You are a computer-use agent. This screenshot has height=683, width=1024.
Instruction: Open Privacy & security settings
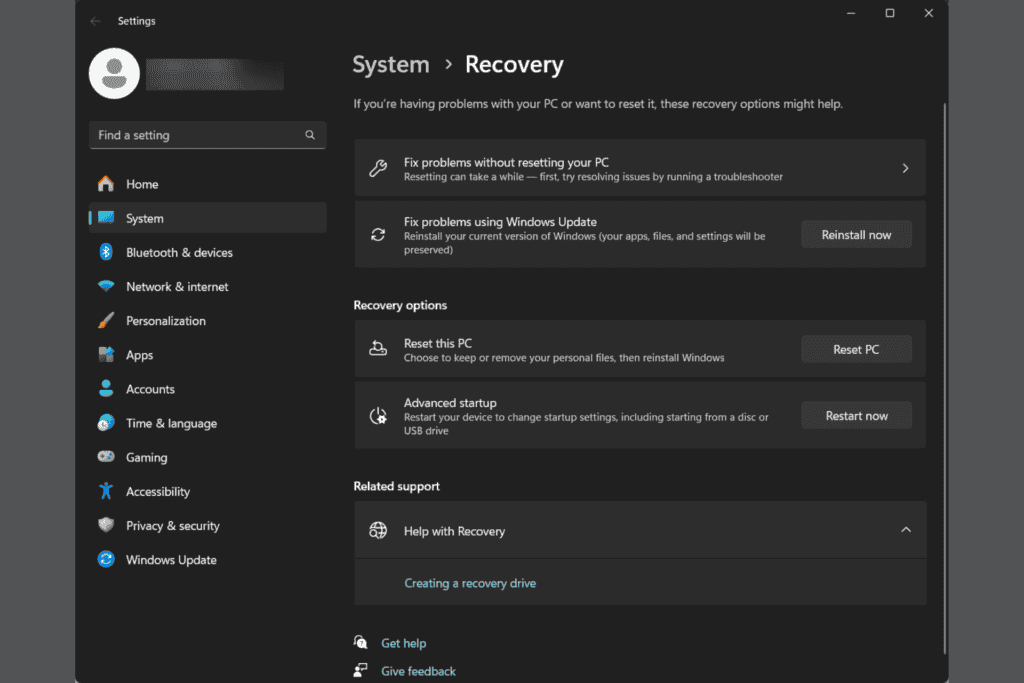pos(208,525)
